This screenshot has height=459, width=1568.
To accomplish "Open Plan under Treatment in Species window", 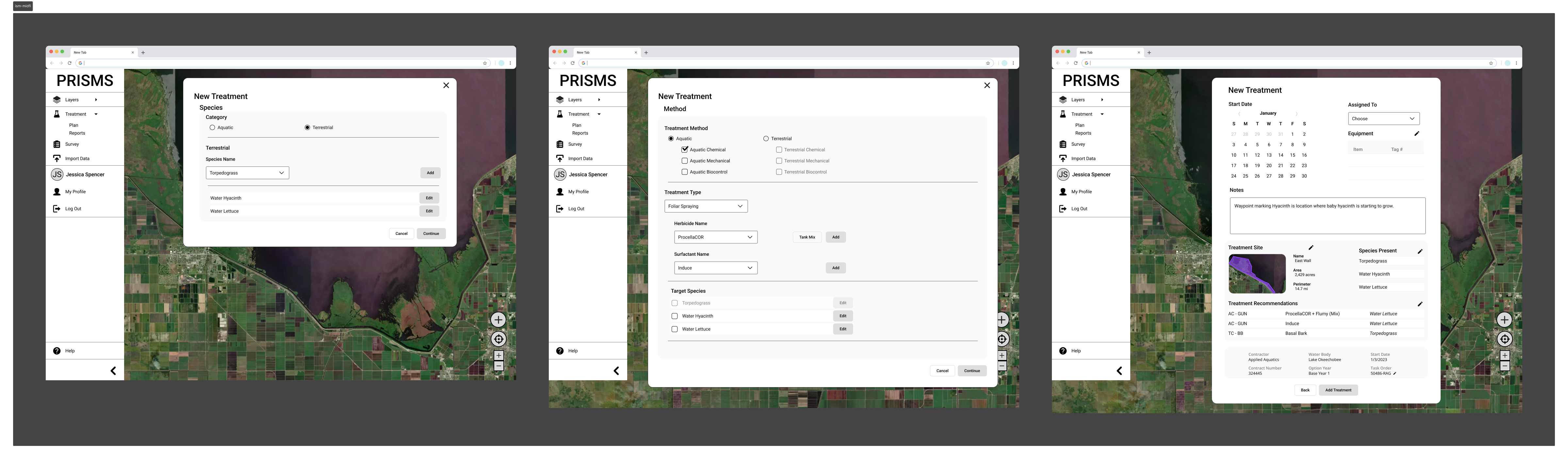I will (x=73, y=125).
